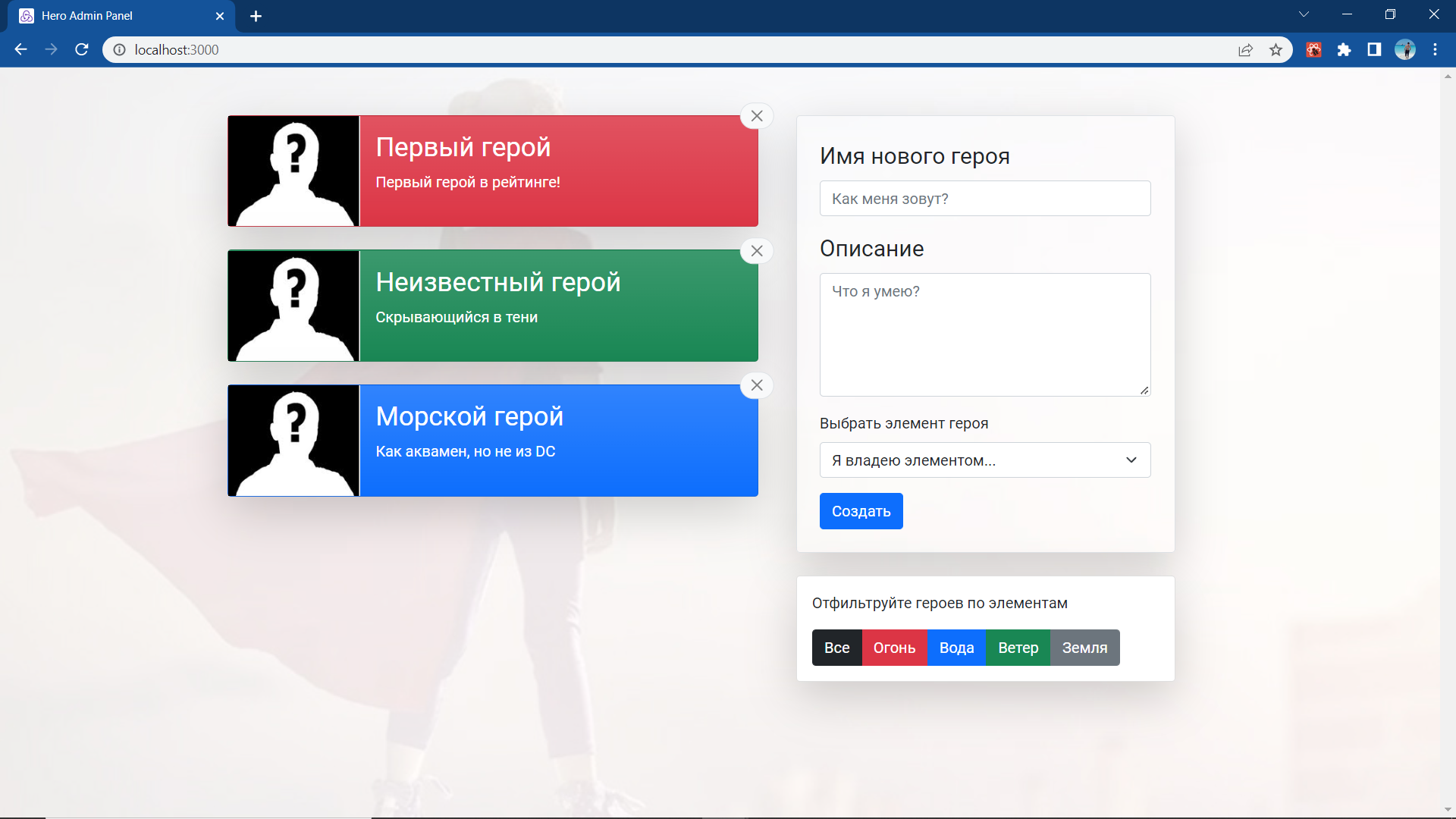The width and height of the screenshot is (1456, 819).
Task: Toggle the Вода element filter
Action: (956, 648)
